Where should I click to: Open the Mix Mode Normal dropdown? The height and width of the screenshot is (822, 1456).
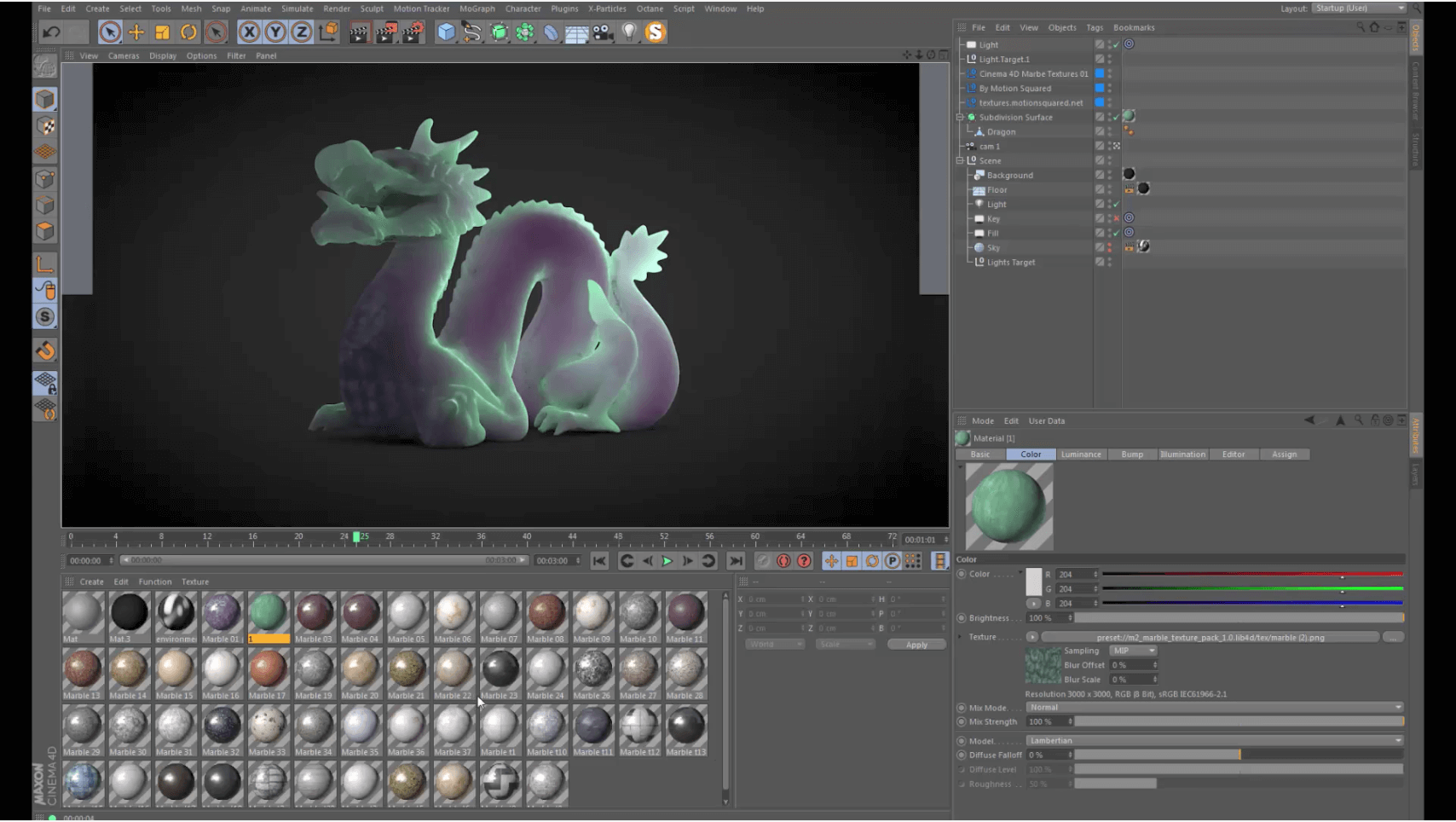click(x=1214, y=708)
